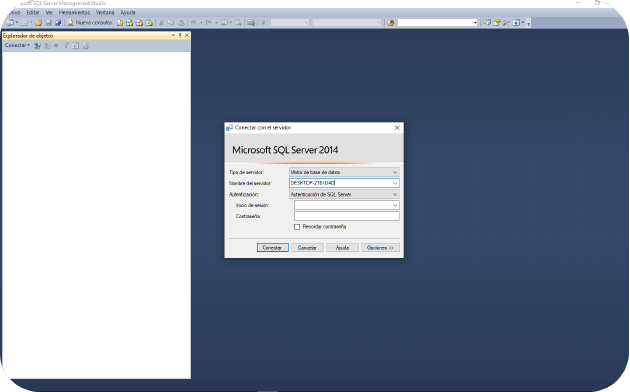Open the Autenticación dropdown
This screenshot has height=392, width=630.
395,194
